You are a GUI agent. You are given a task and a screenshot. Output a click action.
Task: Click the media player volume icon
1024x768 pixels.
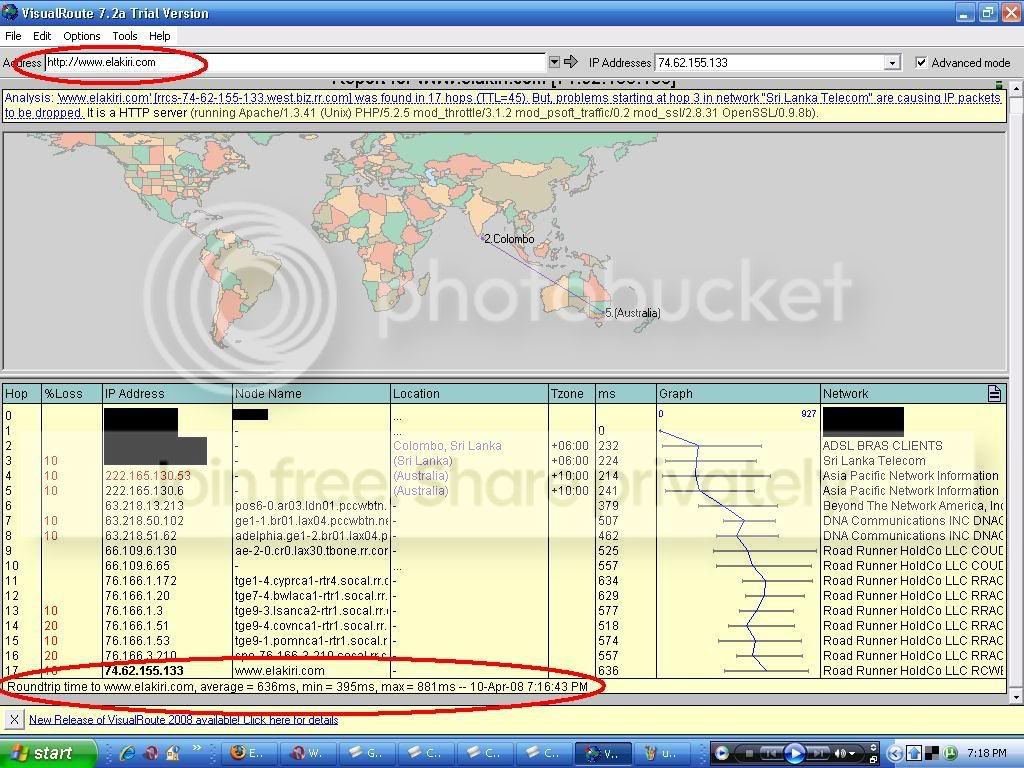click(x=841, y=753)
